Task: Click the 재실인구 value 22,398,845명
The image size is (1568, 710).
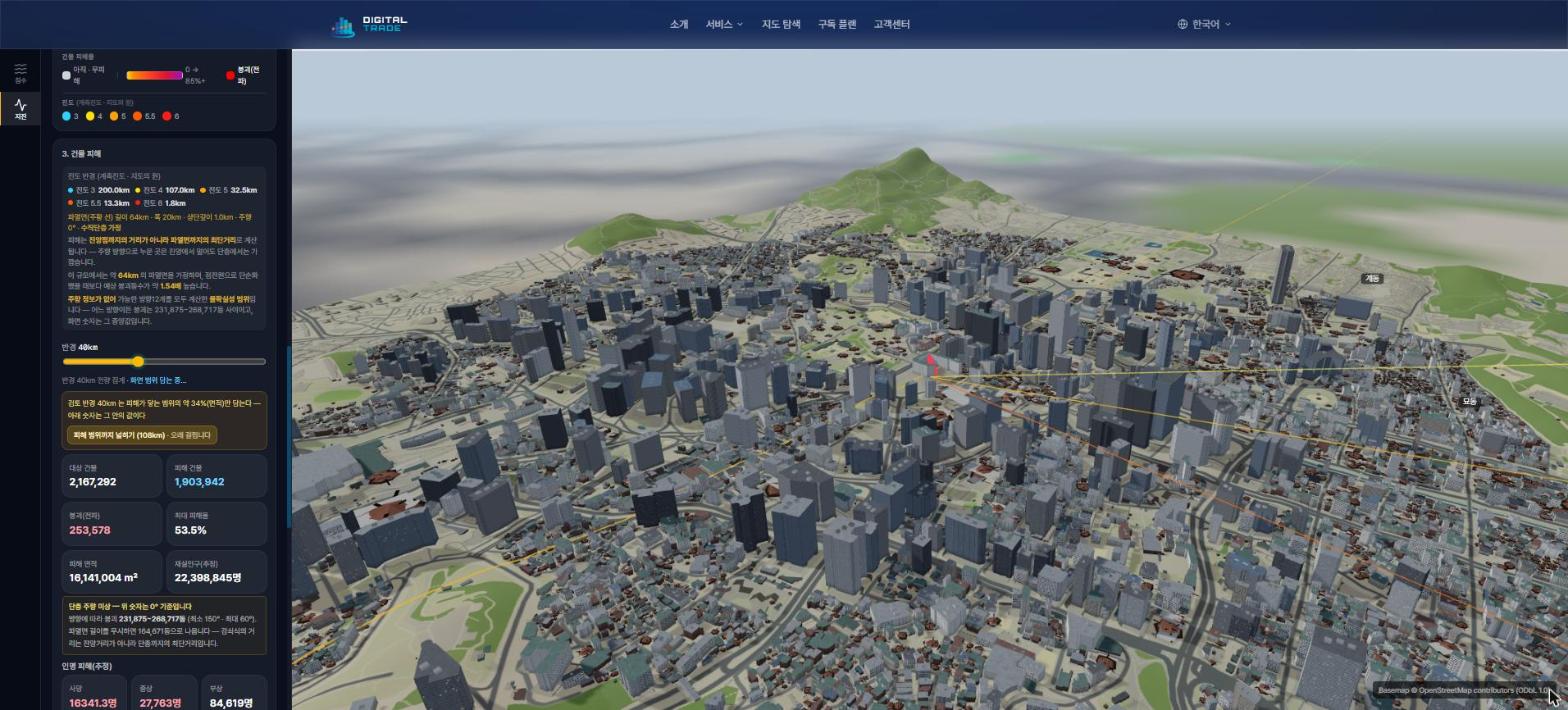Action: tap(208, 578)
